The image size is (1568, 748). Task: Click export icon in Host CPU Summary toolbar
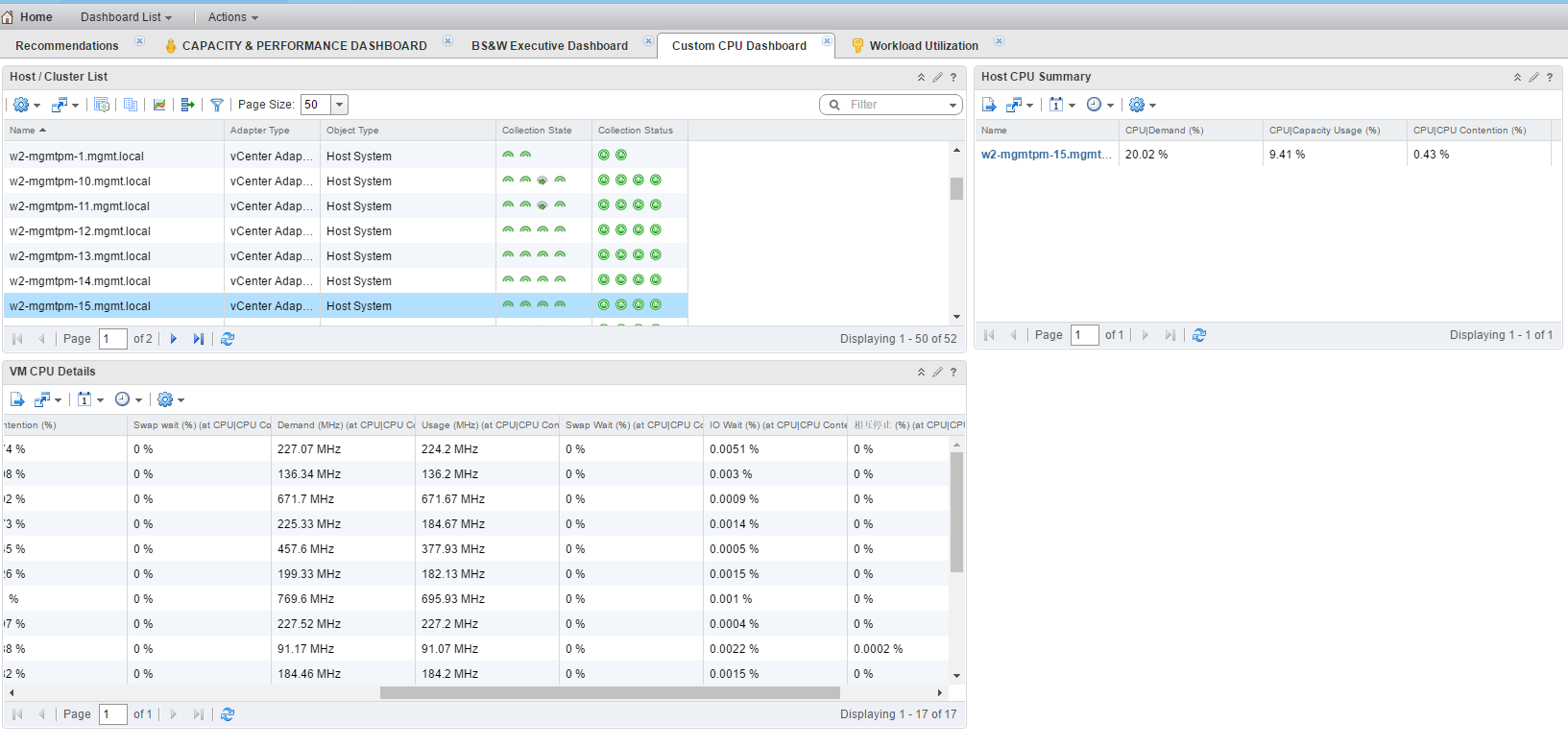(x=989, y=105)
